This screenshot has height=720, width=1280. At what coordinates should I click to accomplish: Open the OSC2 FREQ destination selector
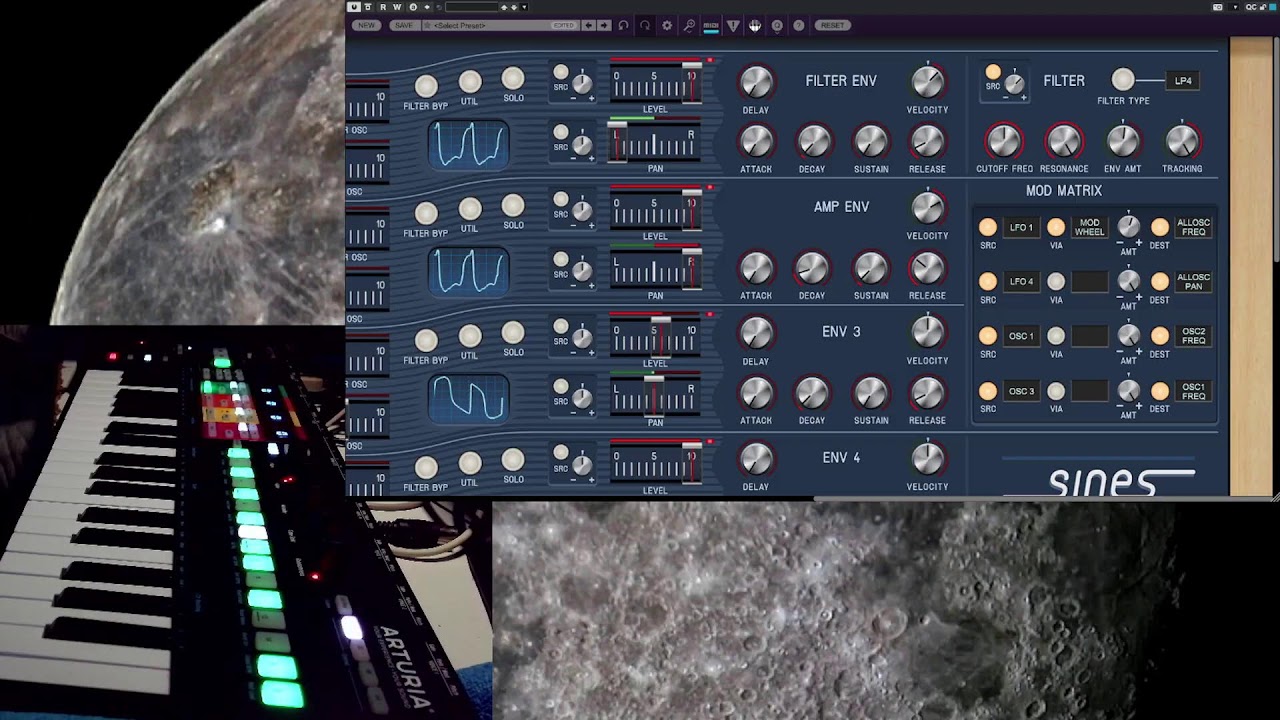(x=1194, y=336)
